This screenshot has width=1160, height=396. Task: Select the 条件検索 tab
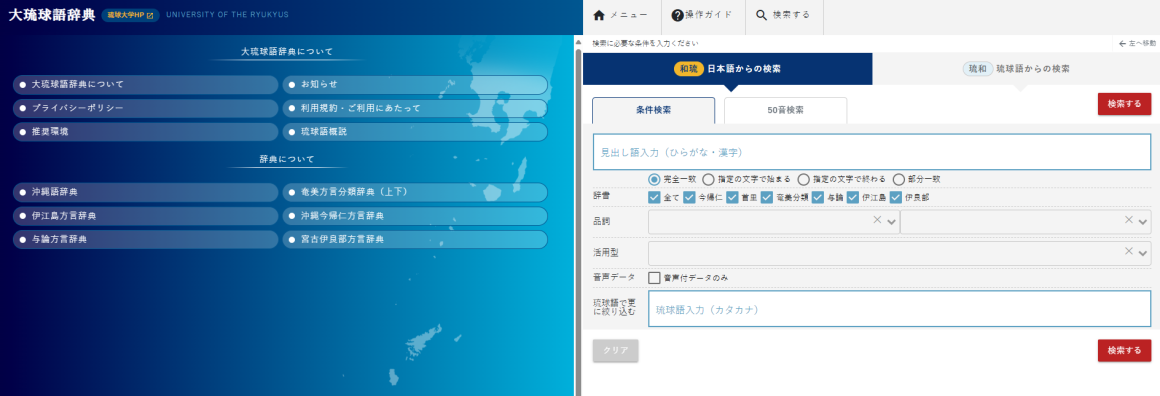(x=653, y=110)
